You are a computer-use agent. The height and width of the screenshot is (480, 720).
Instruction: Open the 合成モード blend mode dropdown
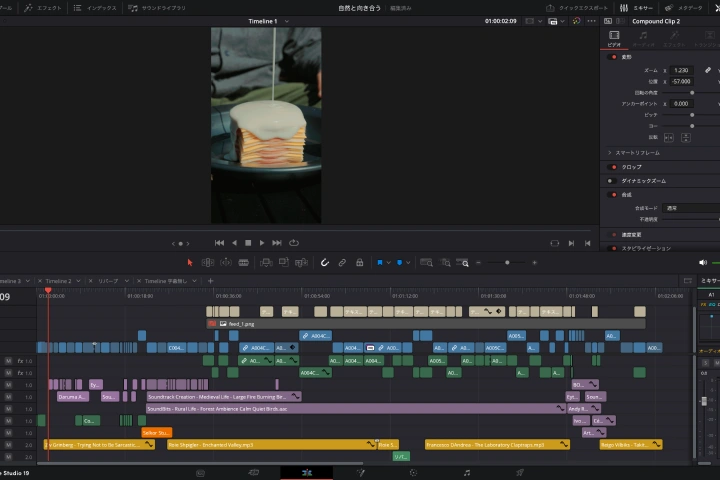(691, 208)
